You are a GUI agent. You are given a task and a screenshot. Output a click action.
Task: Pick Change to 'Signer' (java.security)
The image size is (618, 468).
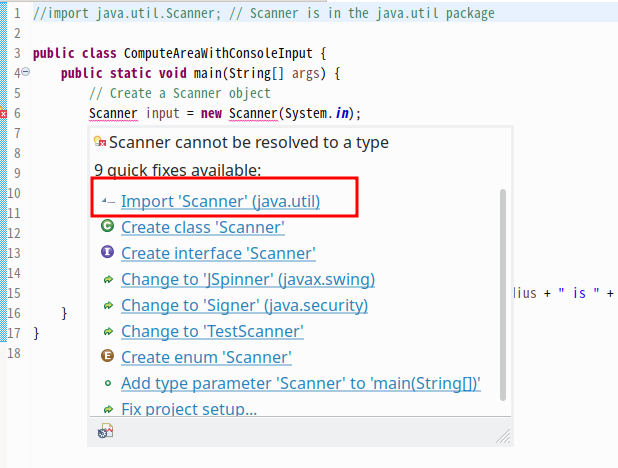(x=244, y=305)
